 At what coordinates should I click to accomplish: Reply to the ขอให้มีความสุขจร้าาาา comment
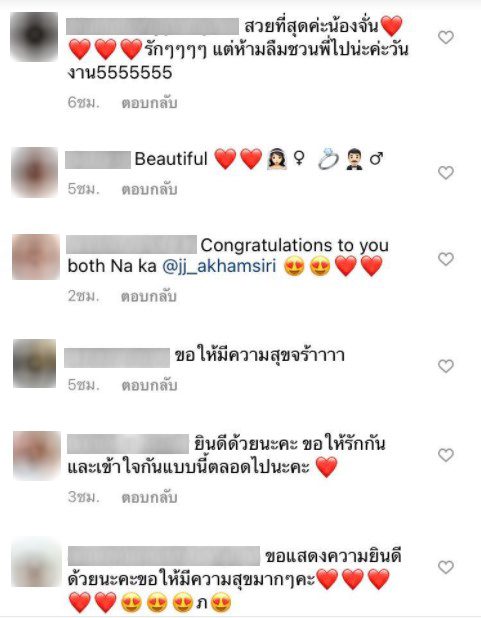pyautogui.click(x=149, y=385)
